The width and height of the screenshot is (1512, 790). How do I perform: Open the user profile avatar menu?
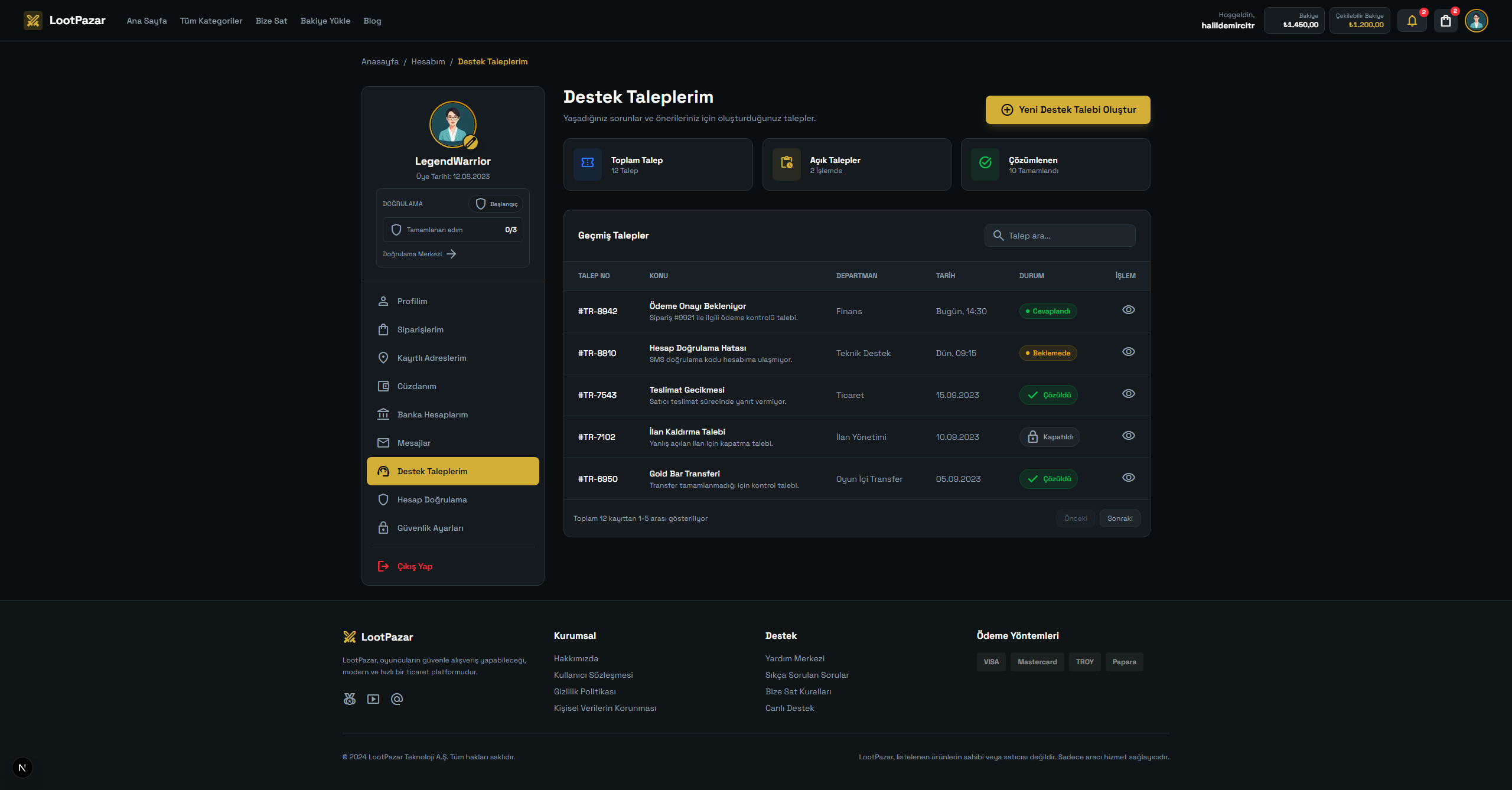click(x=1476, y=21)
